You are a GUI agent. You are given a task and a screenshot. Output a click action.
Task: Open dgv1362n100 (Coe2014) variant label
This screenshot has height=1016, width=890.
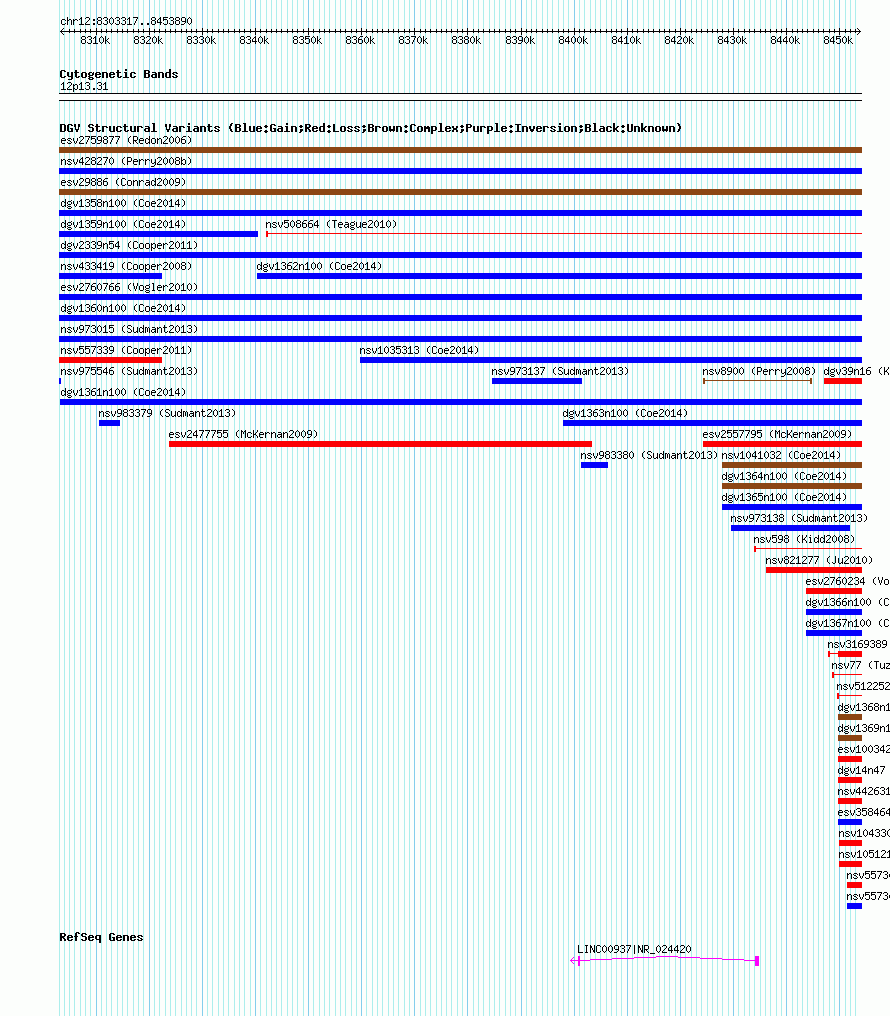tap(319, 266)
